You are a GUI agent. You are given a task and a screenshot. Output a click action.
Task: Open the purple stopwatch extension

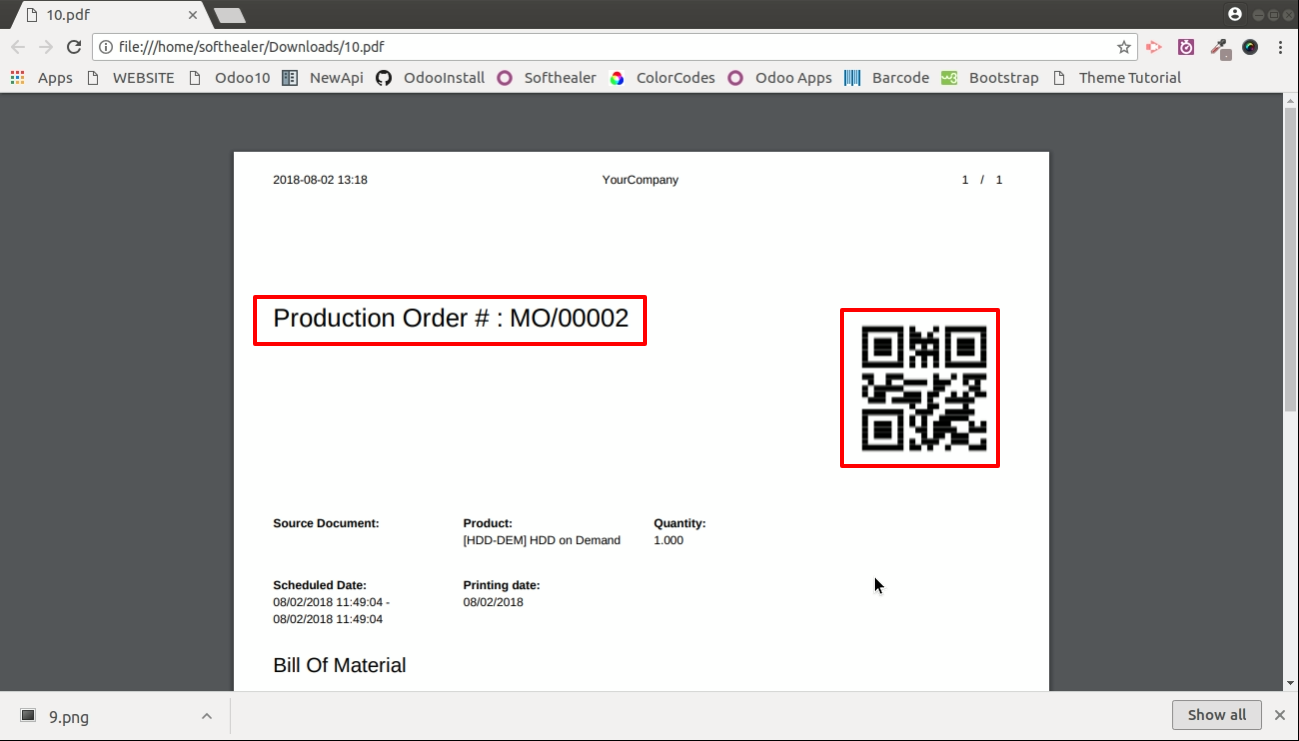[x=1186, y=47]
